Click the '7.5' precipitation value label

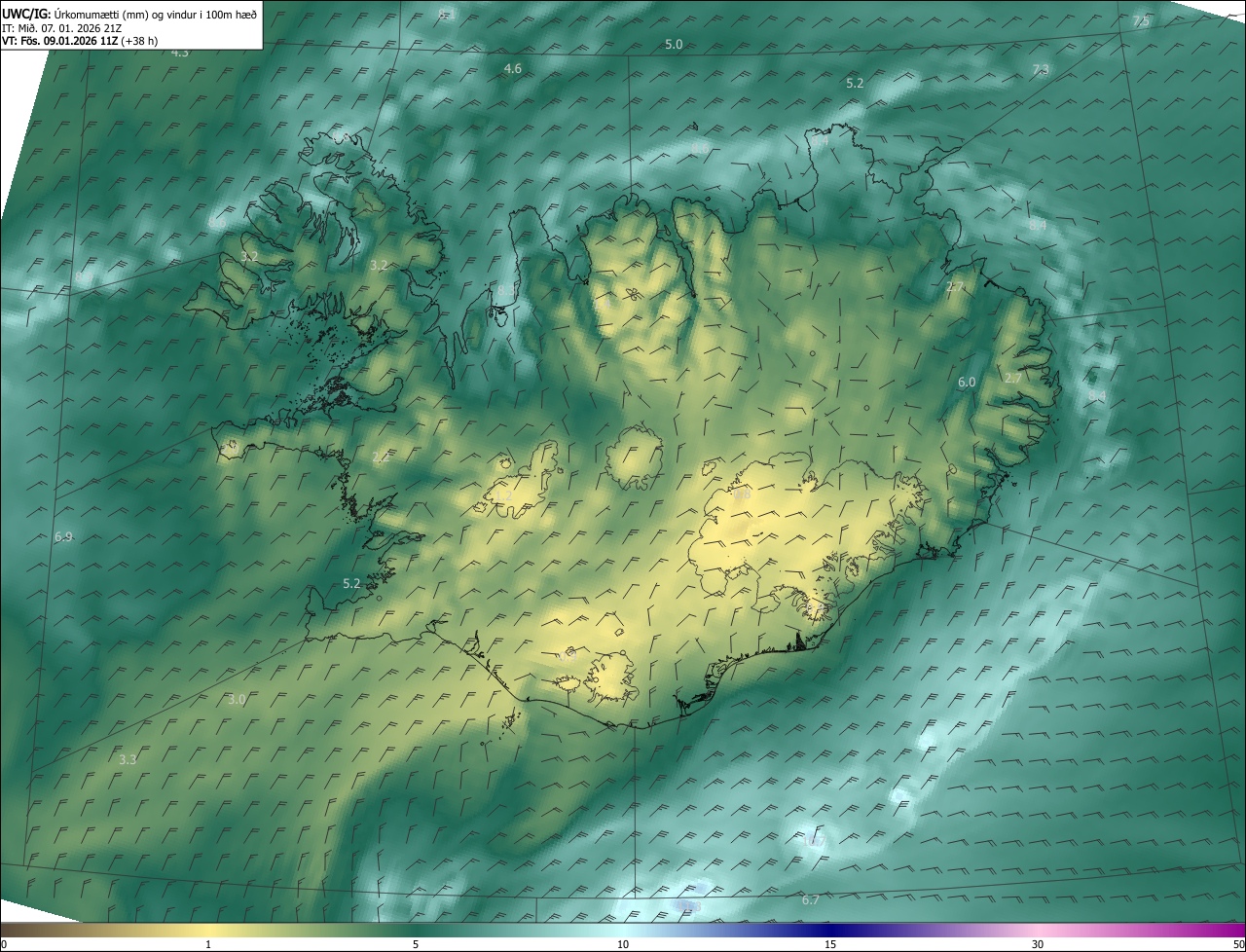click(x=1142, y=21)
